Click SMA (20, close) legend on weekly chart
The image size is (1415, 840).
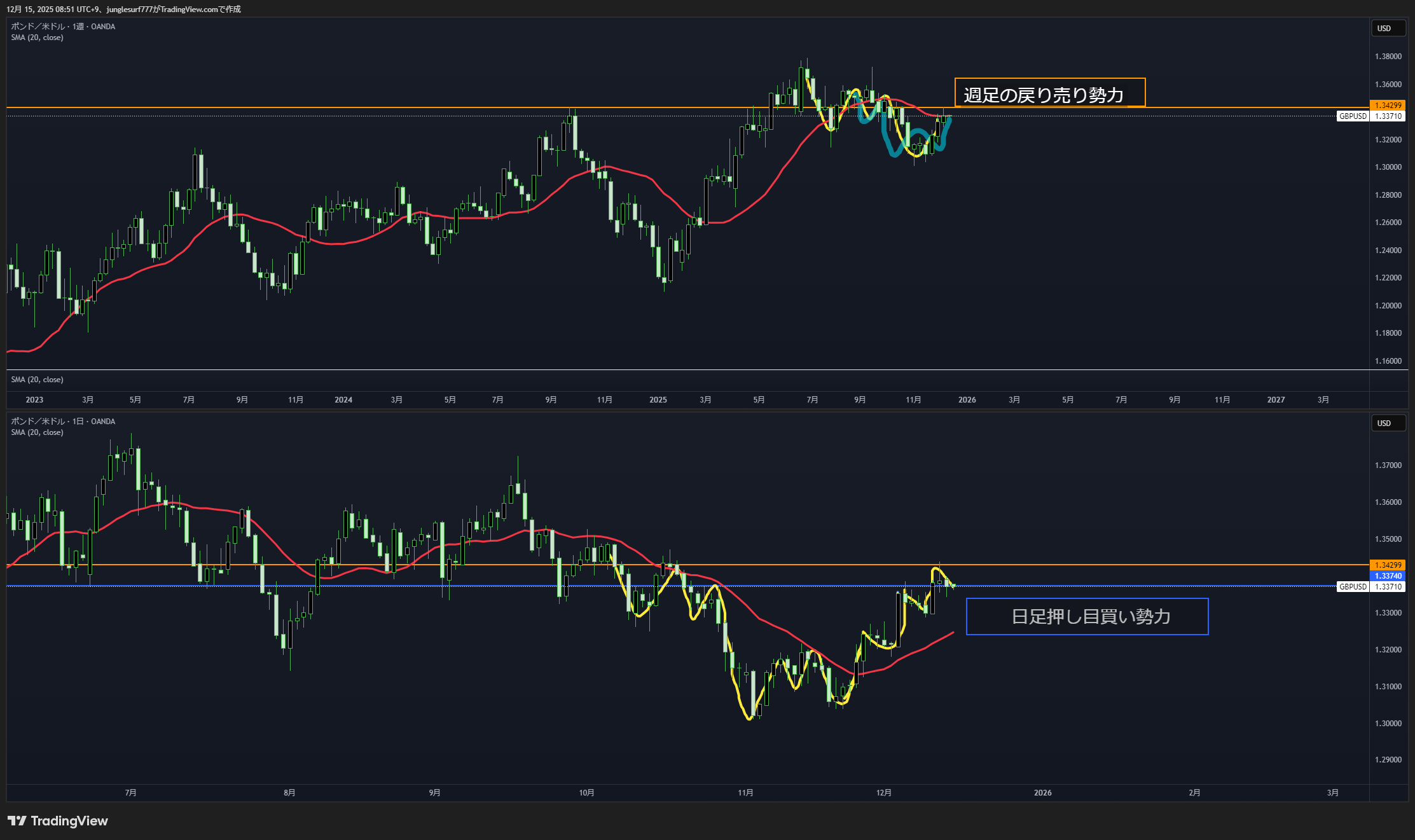pyautogui.click(x=37, y=38)
